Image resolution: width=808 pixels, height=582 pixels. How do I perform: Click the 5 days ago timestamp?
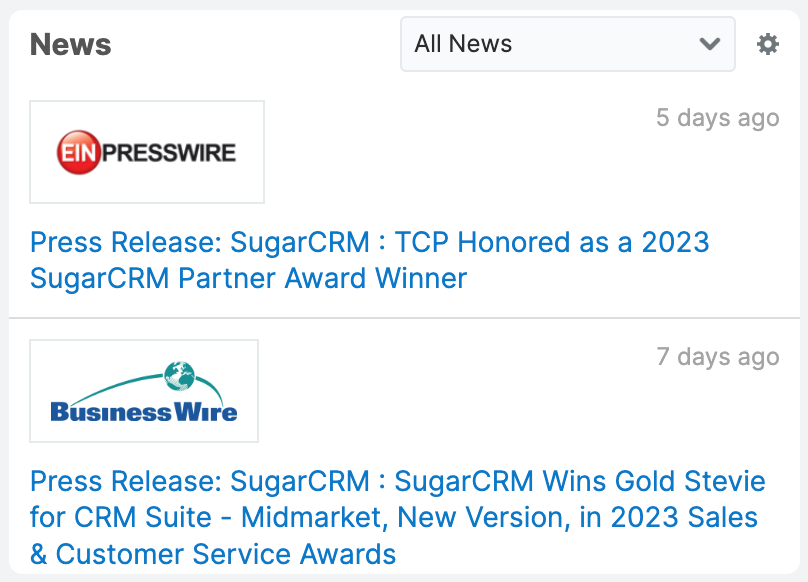pos(717,117)
